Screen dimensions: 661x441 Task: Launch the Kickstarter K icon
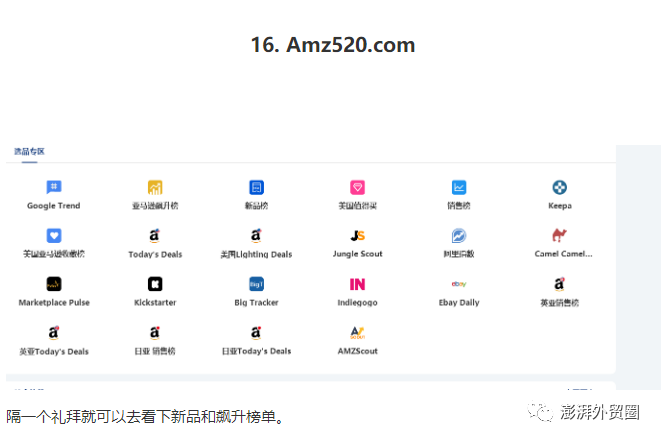(x=155, y=284)
